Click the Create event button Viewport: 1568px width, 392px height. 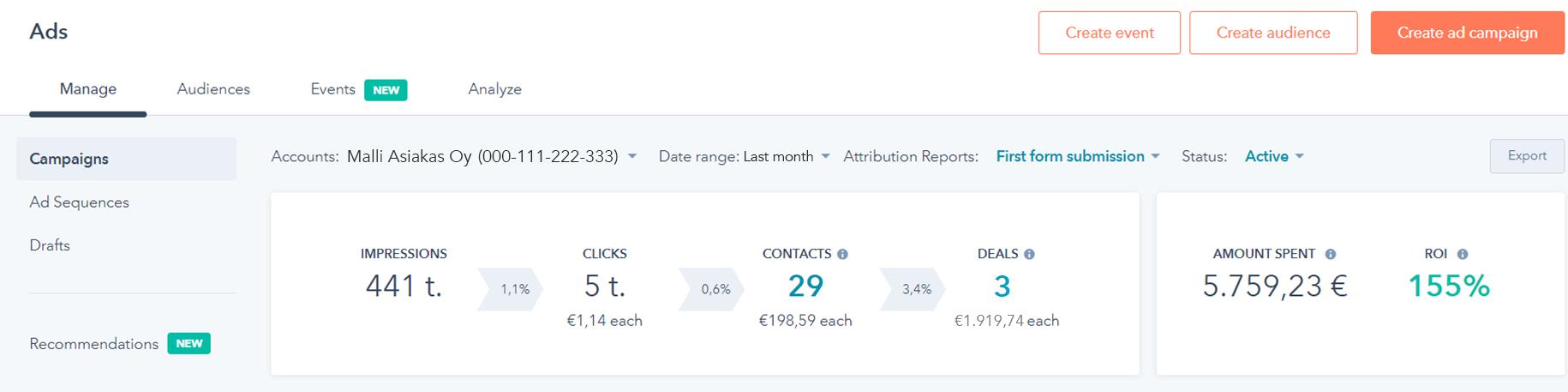1109,33
